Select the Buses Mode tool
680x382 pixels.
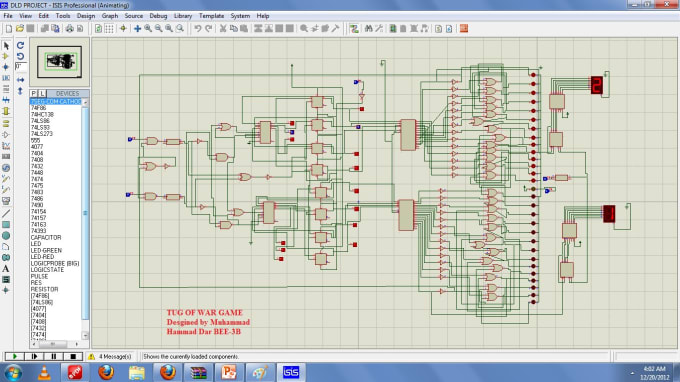pos(6,100)
